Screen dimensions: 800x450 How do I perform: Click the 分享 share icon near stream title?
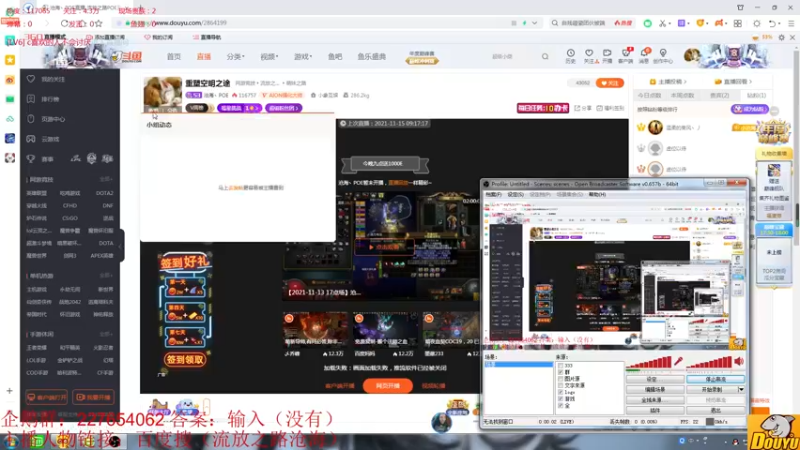577,108
